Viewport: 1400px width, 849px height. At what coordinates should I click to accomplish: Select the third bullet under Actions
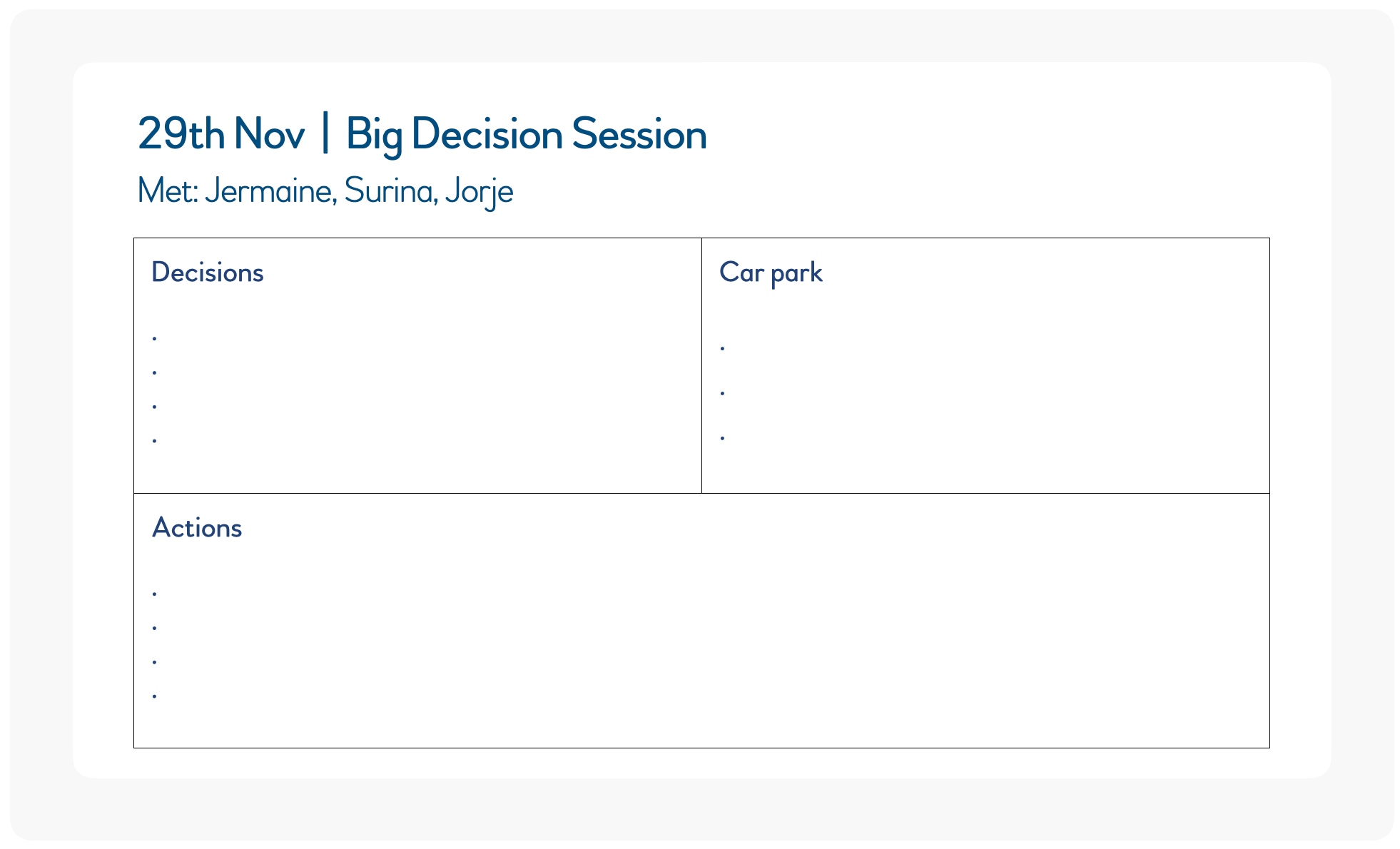click(155, 661)
